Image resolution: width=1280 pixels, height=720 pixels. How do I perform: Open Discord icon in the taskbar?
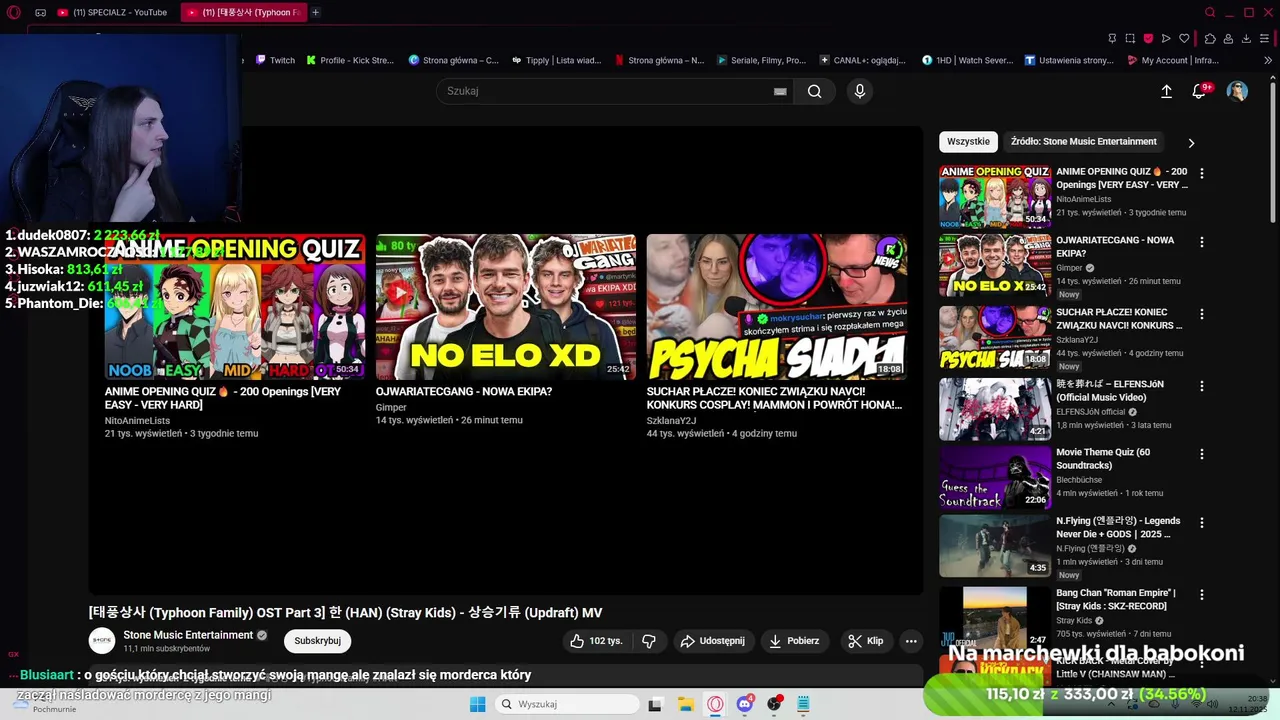coord(745,704)
